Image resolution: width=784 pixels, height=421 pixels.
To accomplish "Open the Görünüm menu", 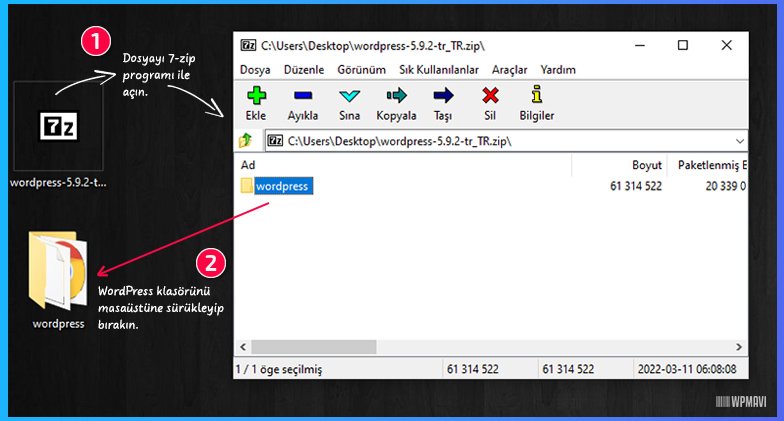I will click(362, 70).
